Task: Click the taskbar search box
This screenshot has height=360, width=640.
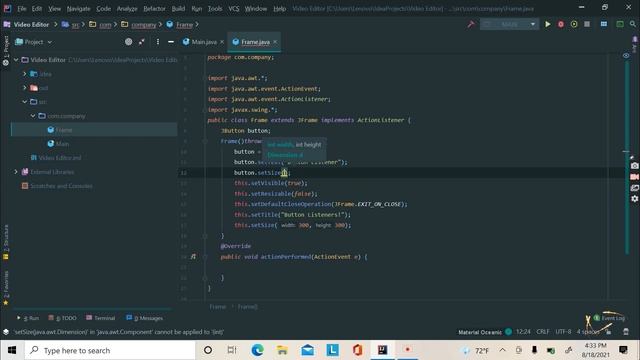Action: [110, 350]
